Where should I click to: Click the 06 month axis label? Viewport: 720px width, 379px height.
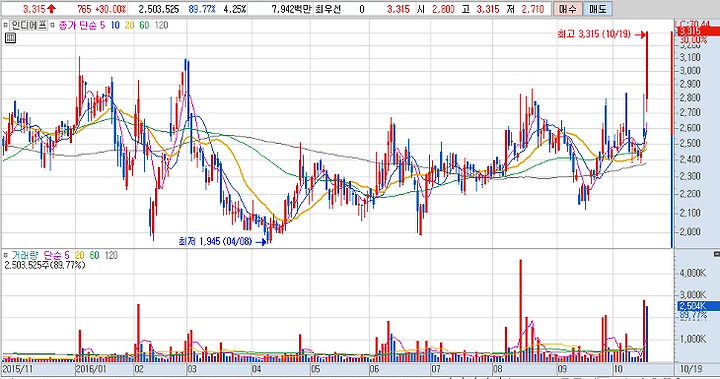pyautogui.click(x=374, y=369)
